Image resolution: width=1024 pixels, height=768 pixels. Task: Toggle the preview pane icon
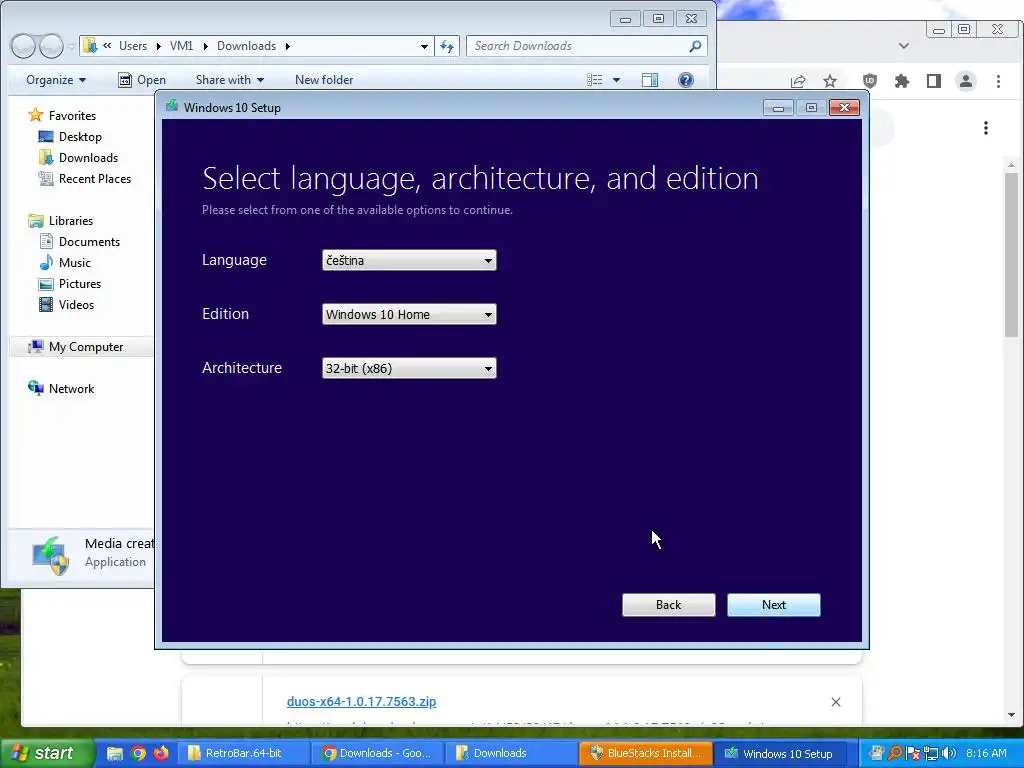[650, 80]
